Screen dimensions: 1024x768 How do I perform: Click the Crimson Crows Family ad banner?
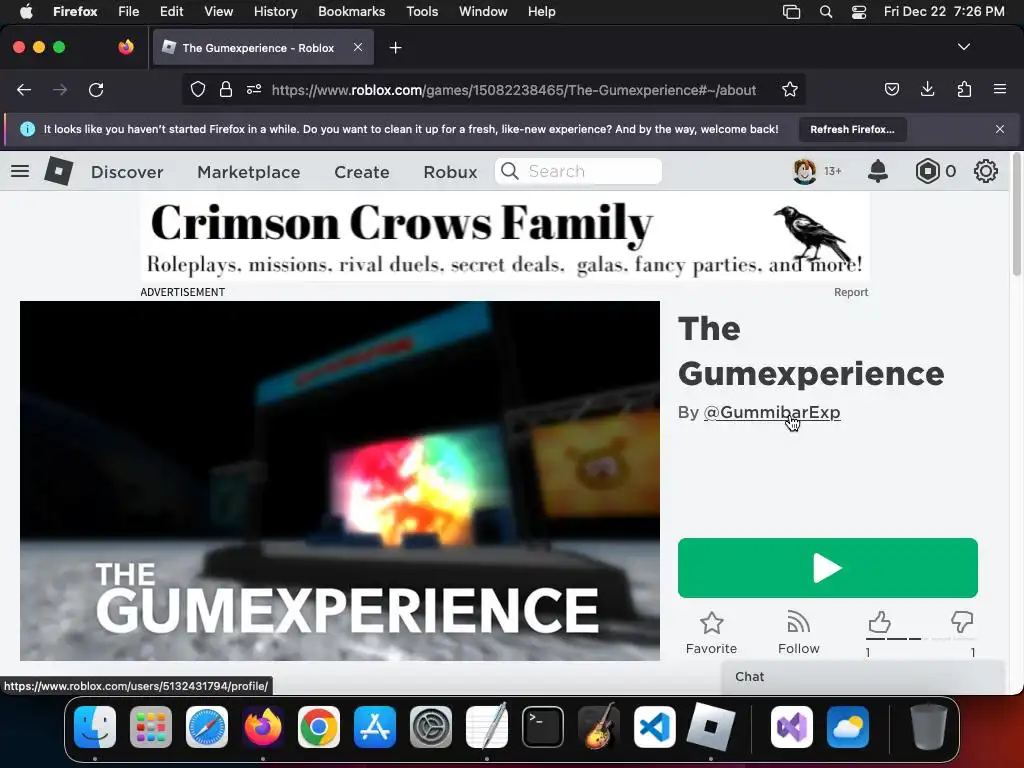pos(505,238)
